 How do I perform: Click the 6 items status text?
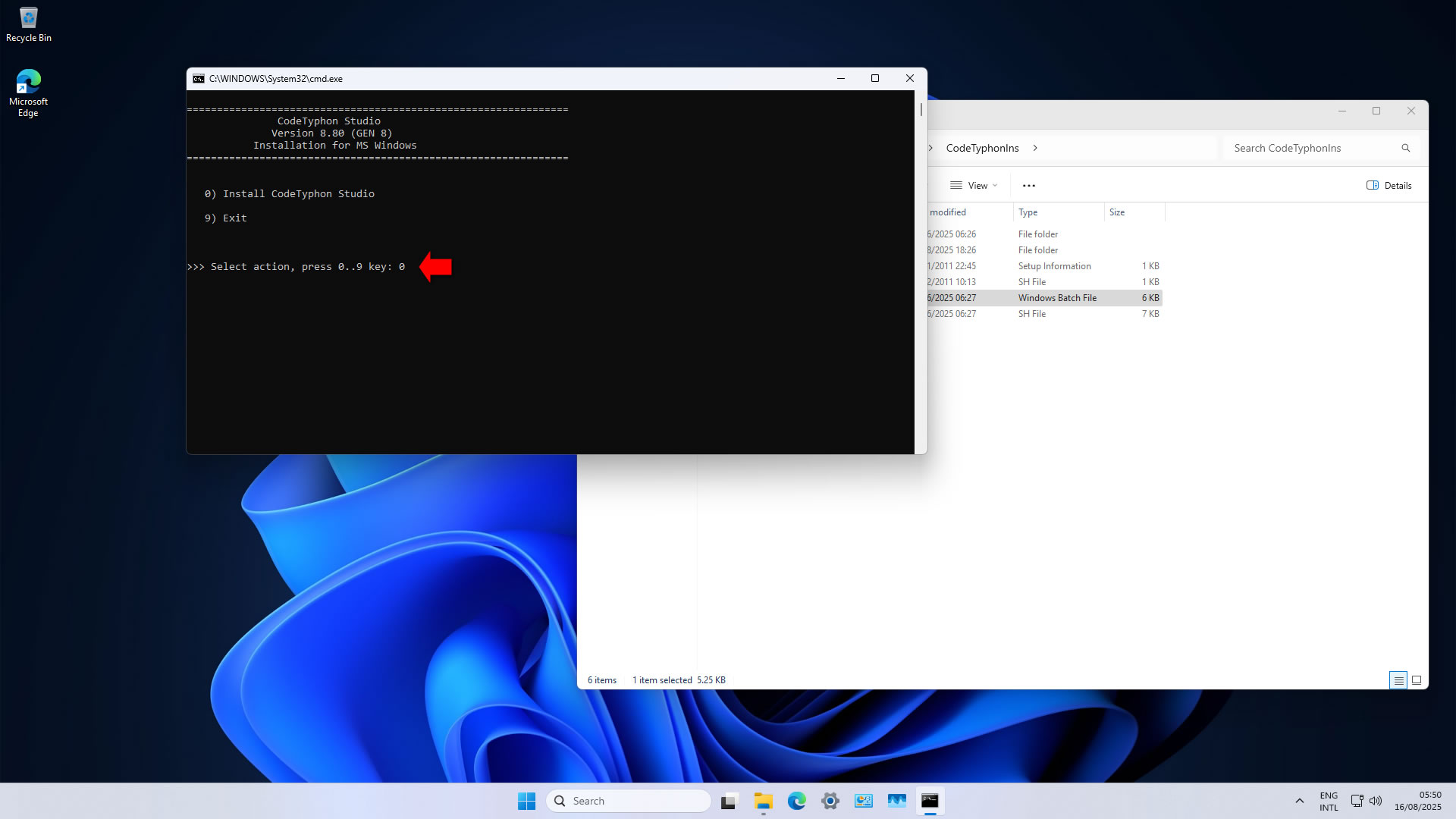(x=602, y=680)
